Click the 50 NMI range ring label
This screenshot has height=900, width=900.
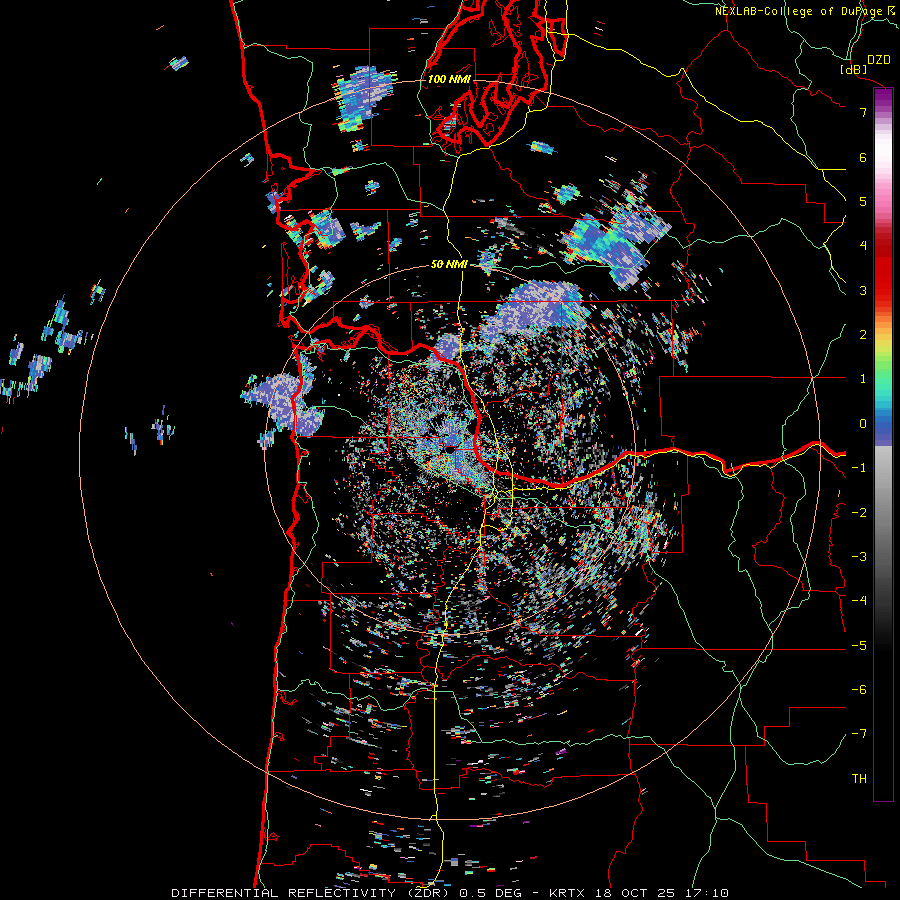pos(449,265)
